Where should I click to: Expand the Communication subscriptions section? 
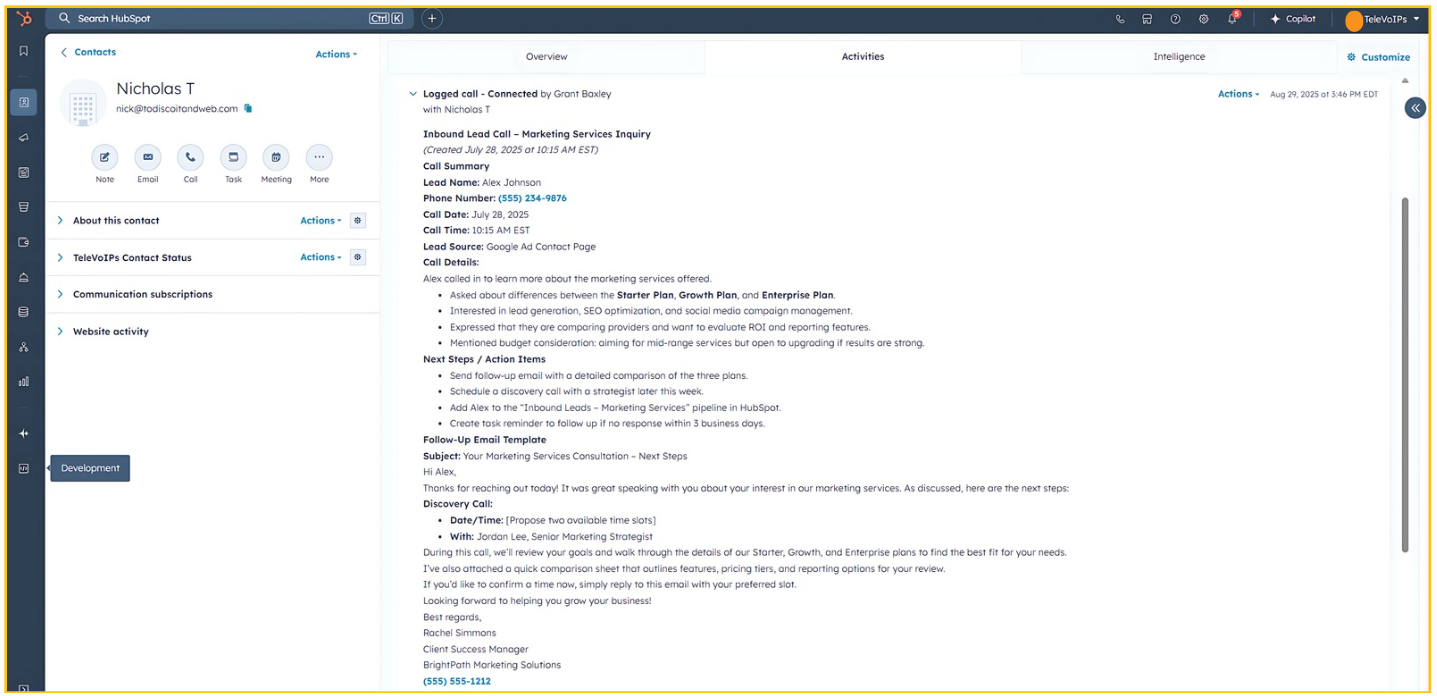tap(60, 294)
